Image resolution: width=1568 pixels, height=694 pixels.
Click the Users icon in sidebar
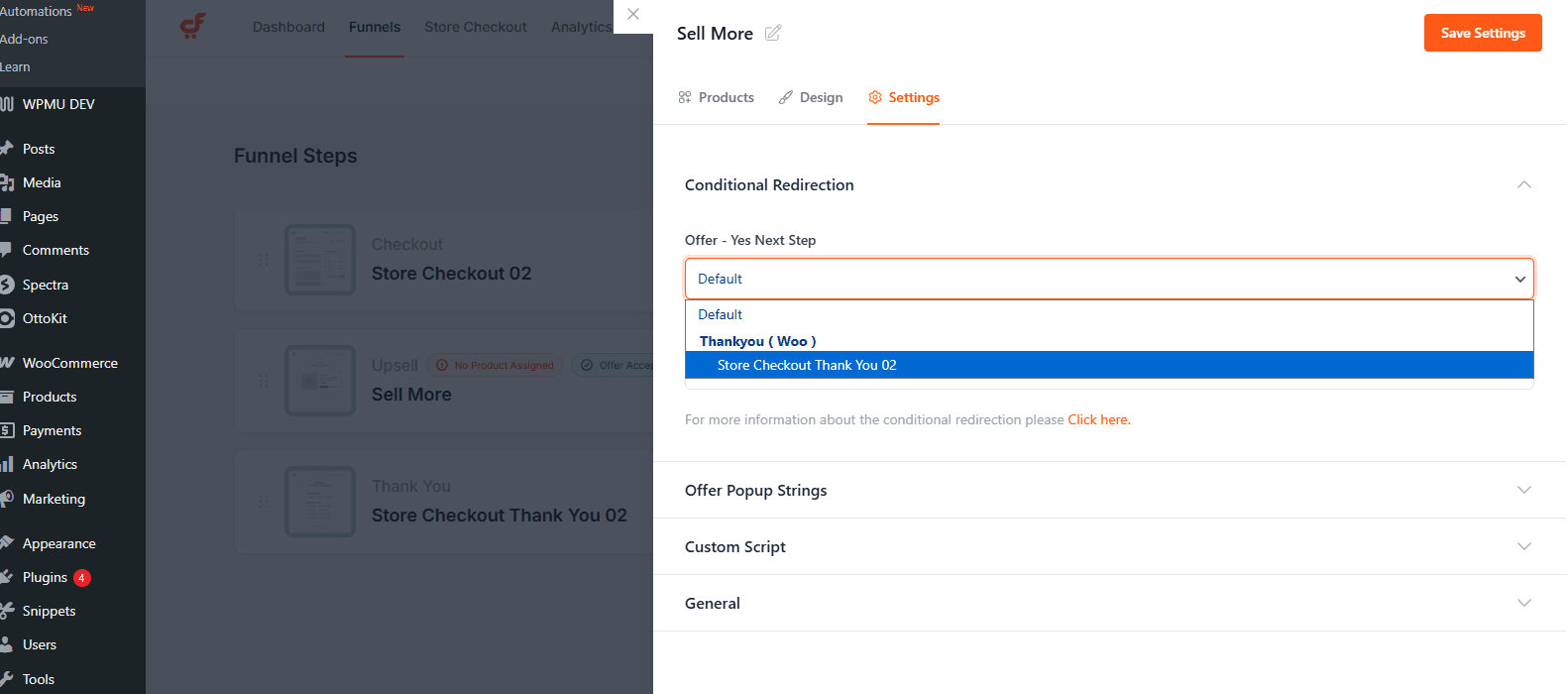[6, 644]
